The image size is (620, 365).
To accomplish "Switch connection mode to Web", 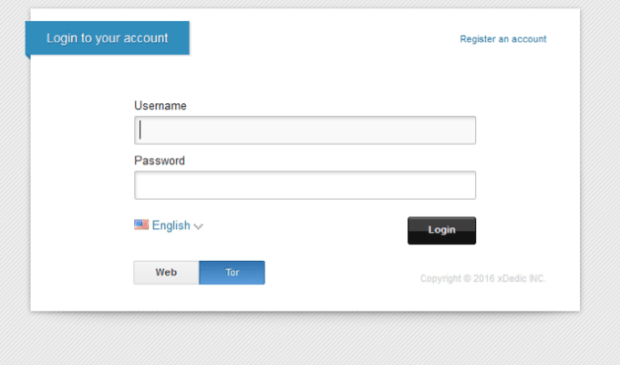I will [166, 272].
